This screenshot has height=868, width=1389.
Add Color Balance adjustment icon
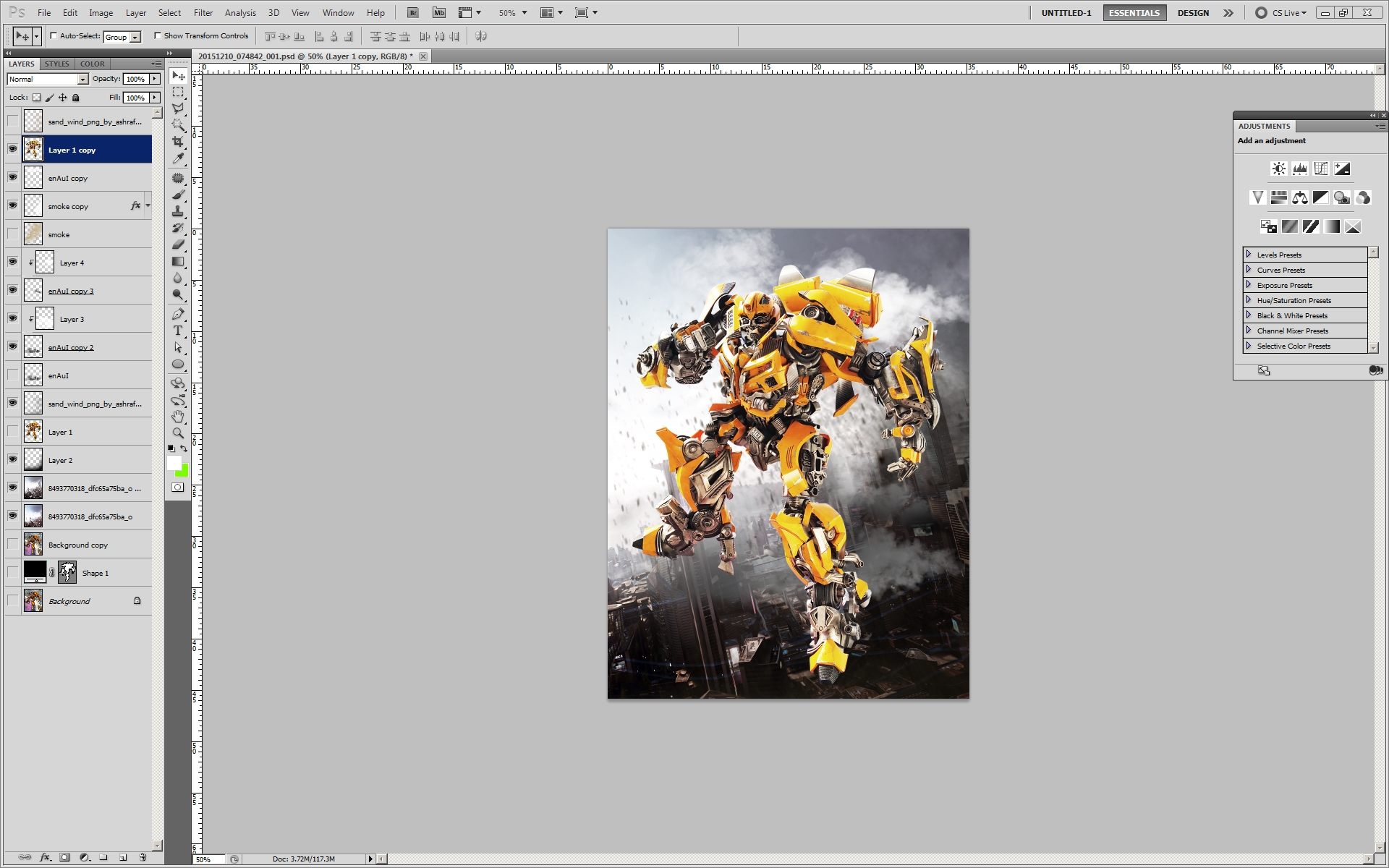[1300, 197]
